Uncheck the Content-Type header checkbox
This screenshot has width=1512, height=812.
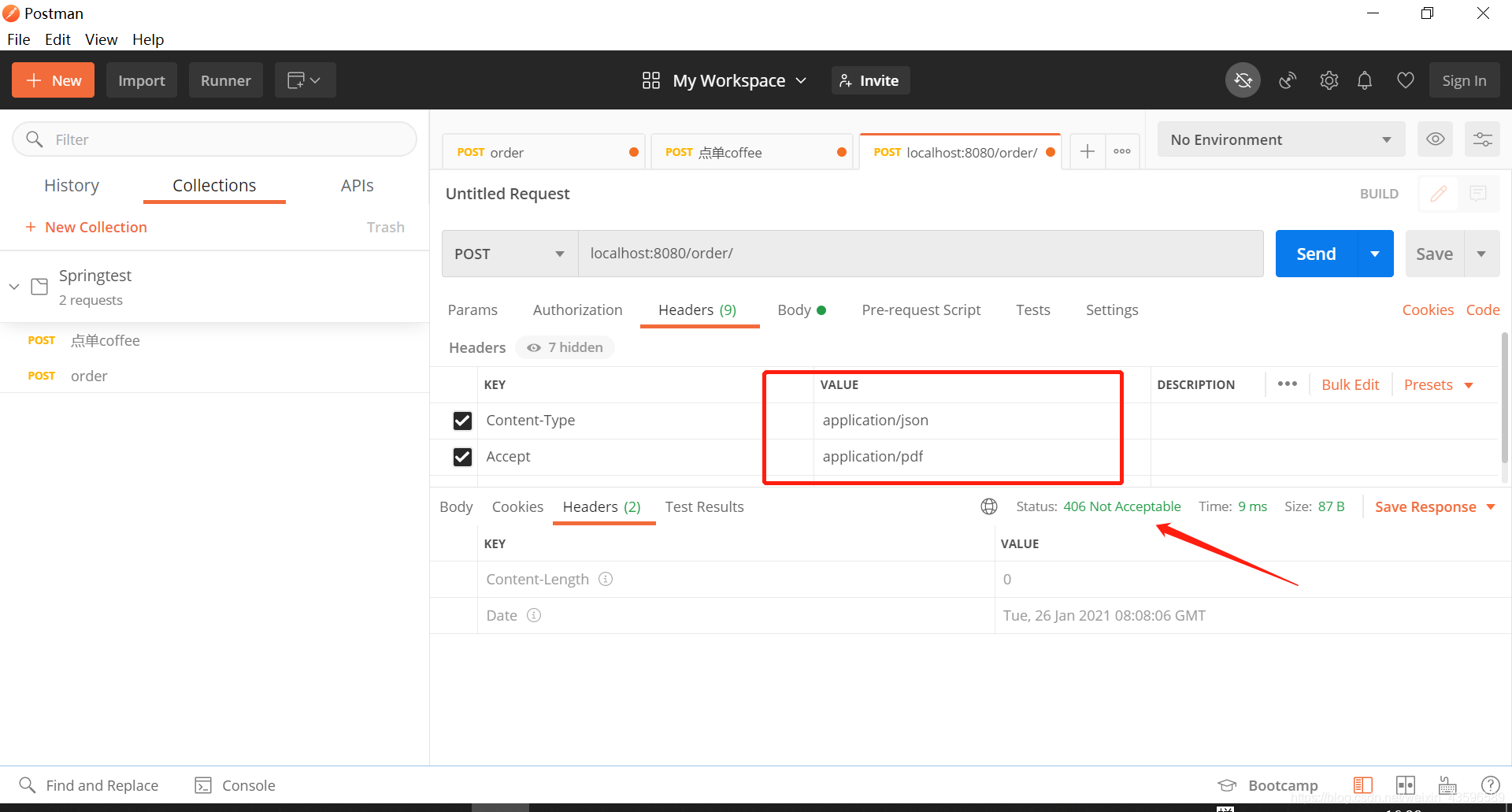coord(462,421)
